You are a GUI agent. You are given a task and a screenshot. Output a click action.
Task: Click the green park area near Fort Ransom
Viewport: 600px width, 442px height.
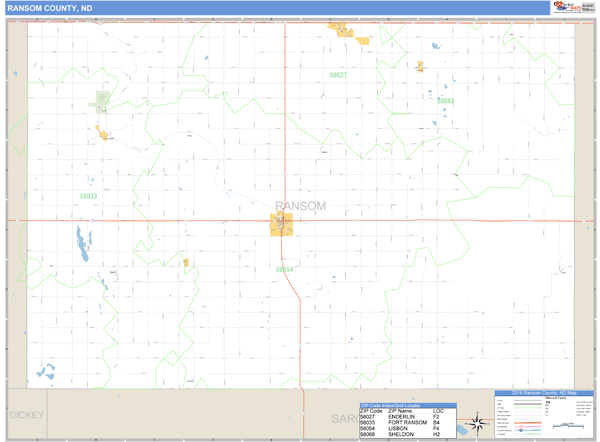pyautogui.click(x=102, y=99)
